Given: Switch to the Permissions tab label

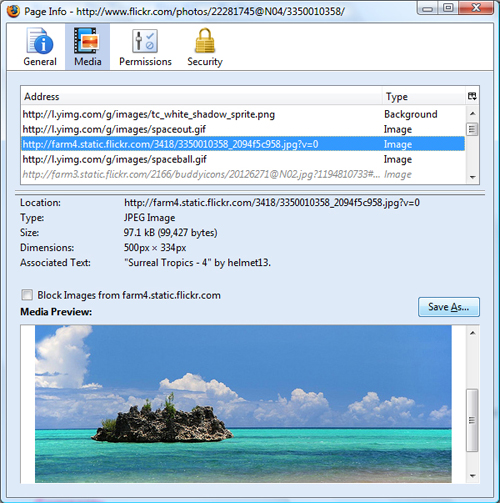Looking at the screenshot, I should (x=145, y=62).
